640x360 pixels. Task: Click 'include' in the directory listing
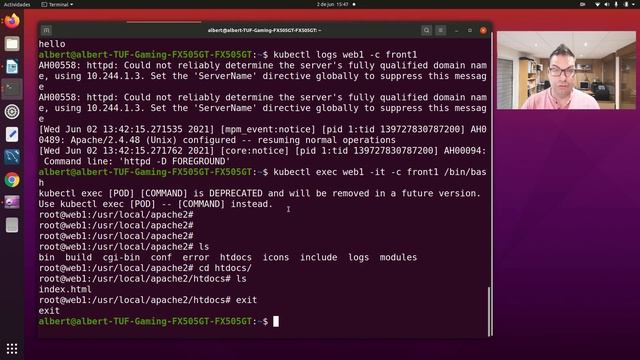[319, 258]
